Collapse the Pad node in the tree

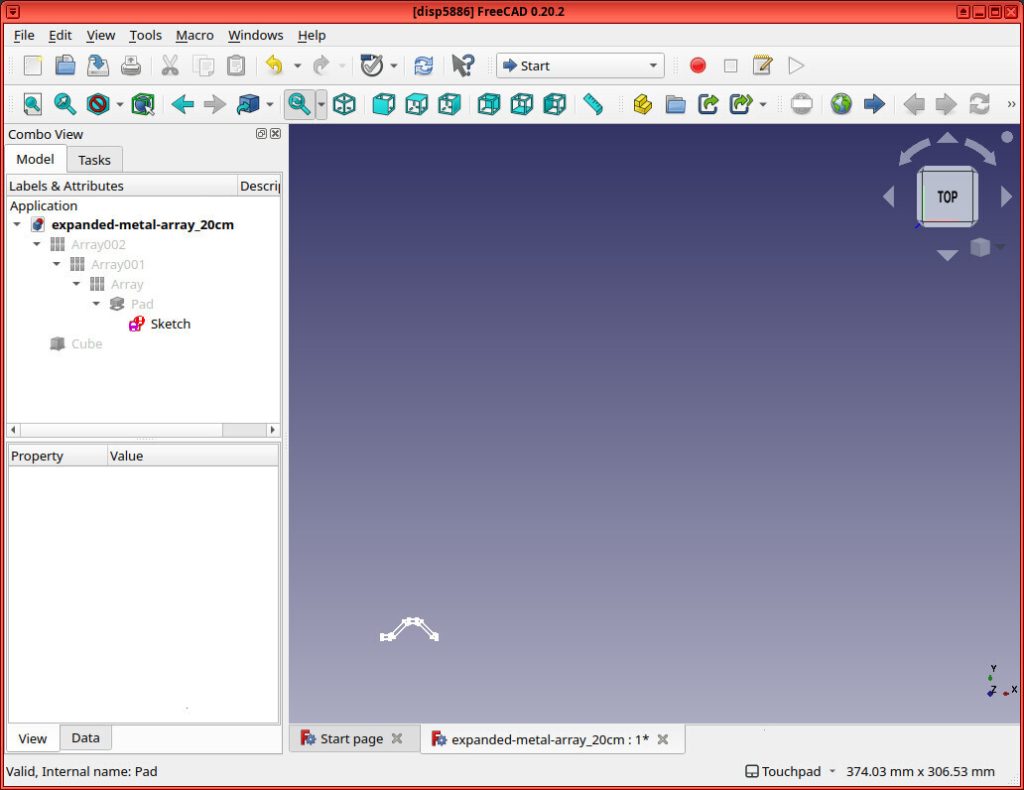[x=96, y=304]
